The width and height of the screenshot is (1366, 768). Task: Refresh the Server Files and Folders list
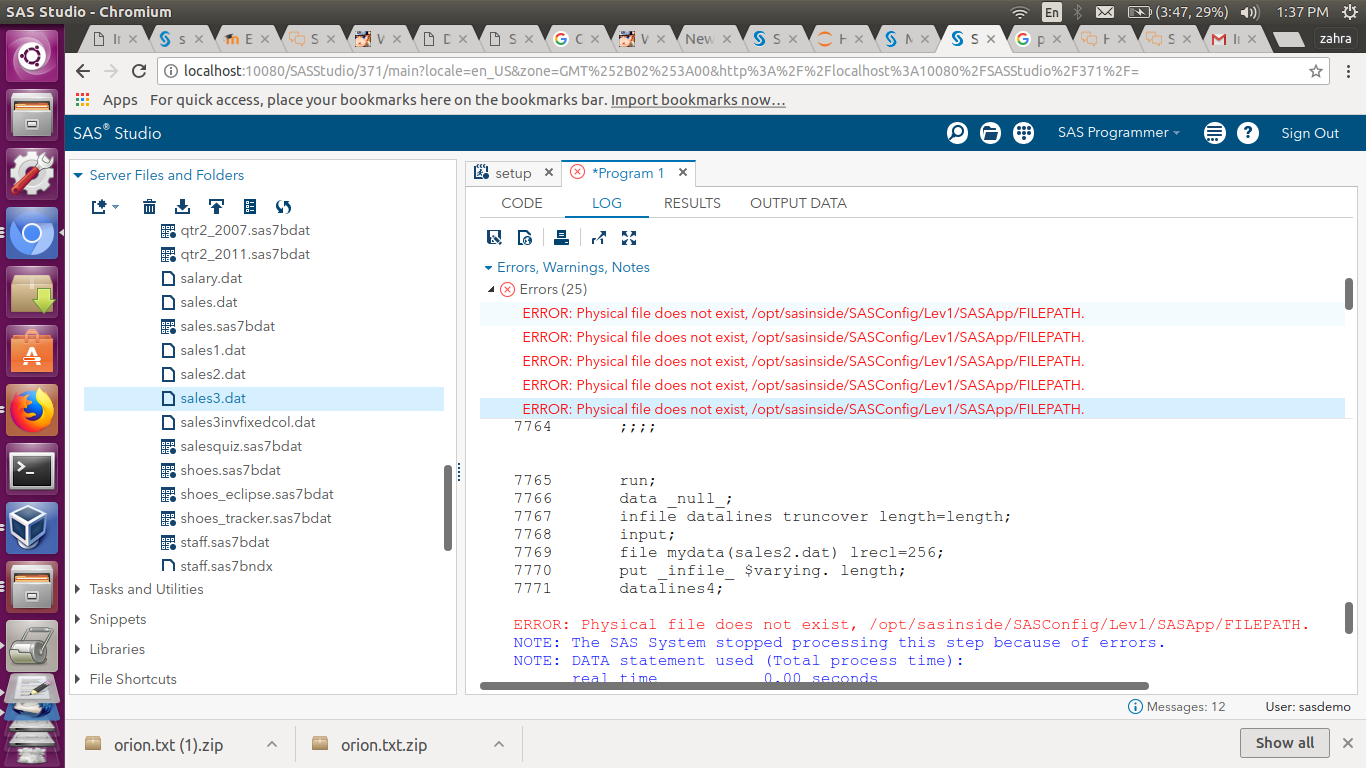[283, 207]
